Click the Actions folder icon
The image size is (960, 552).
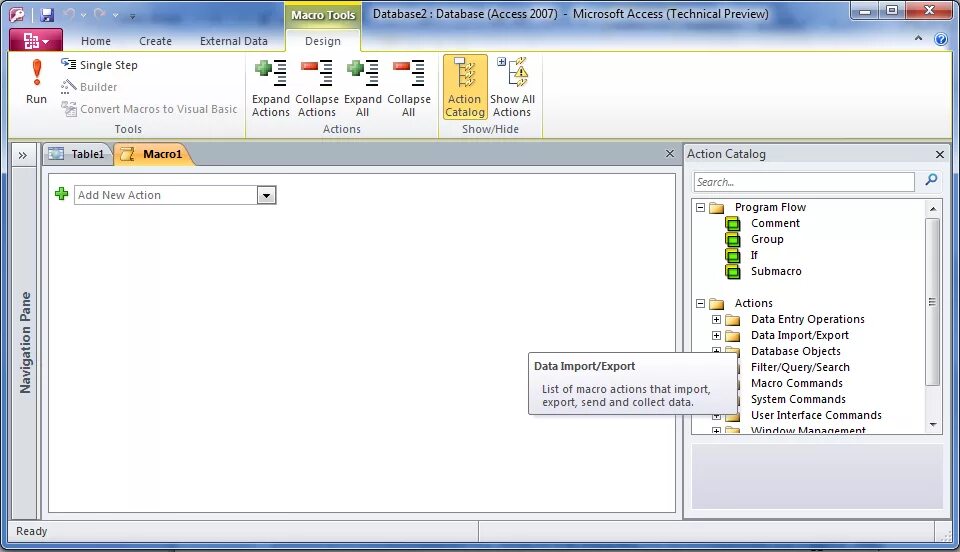(716, 304)
